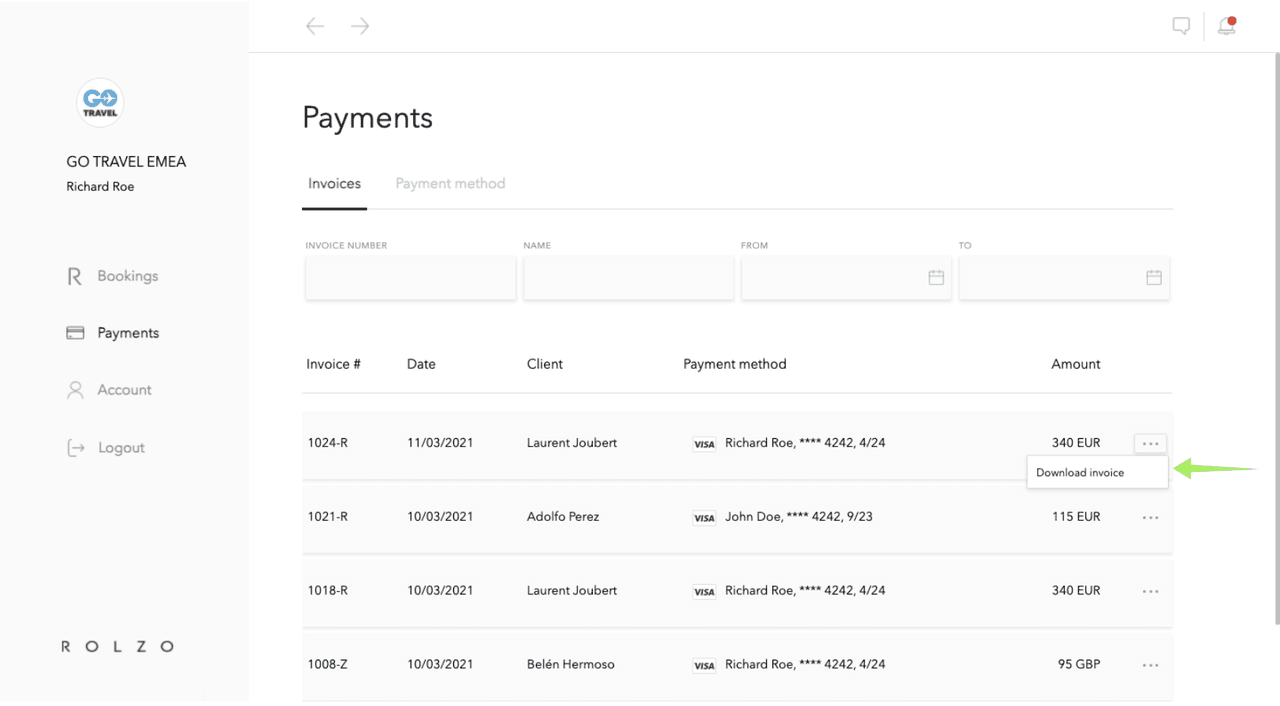Open the chat messages icon
Image resolution: width=1280 pixels, height=706 pixels.
[x=1181, y=26]
